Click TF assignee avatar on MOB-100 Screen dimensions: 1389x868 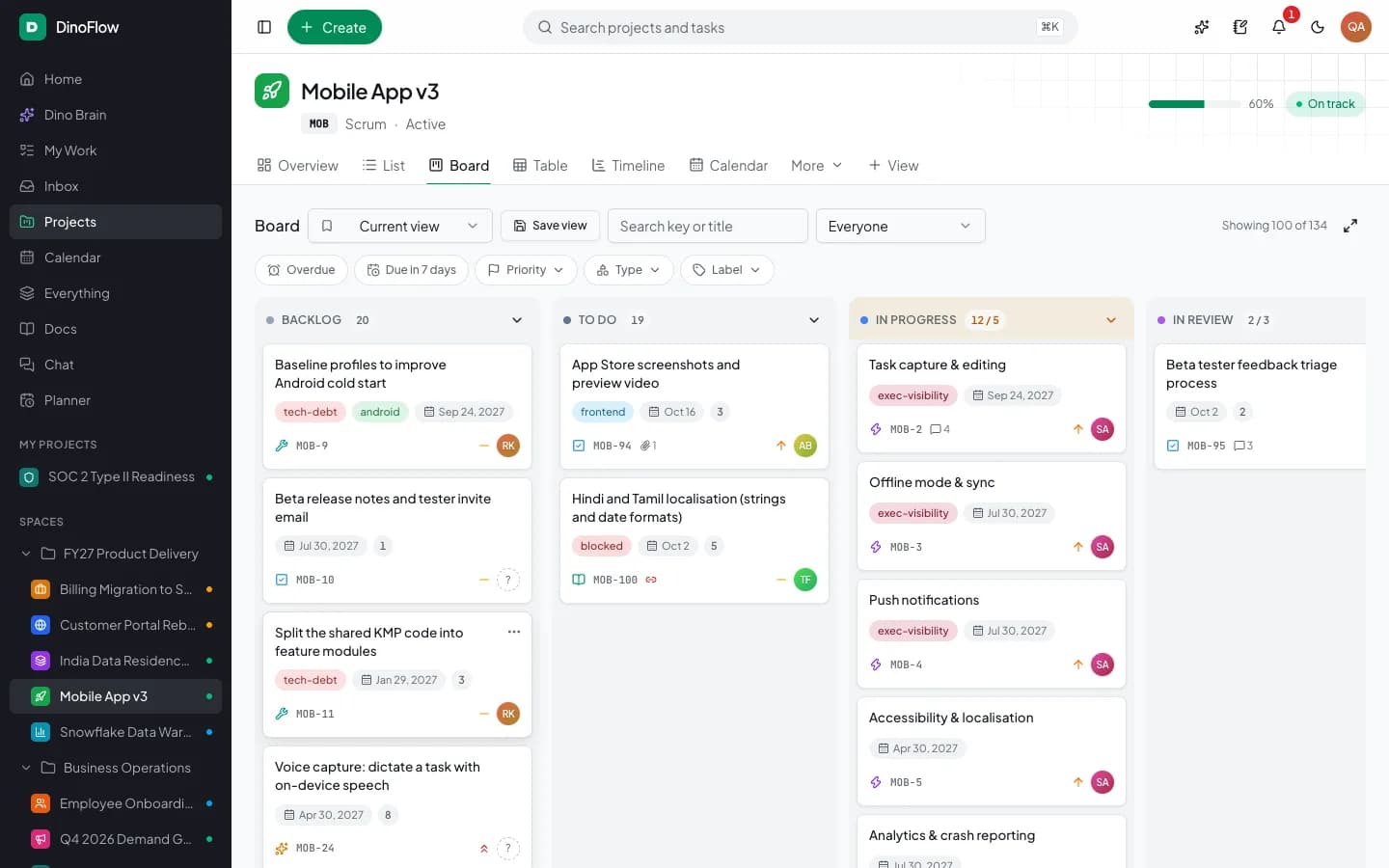tap(805, 580)
